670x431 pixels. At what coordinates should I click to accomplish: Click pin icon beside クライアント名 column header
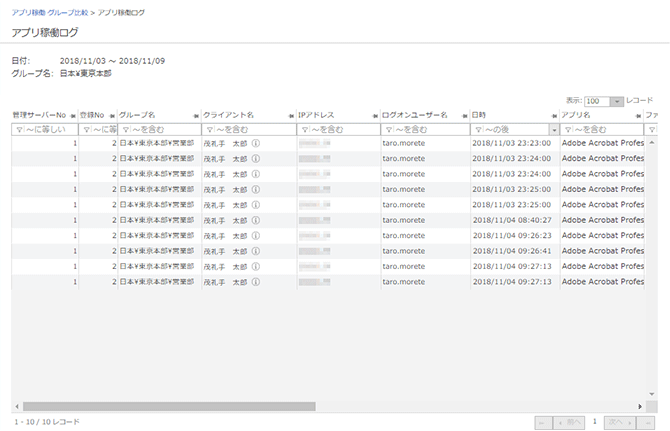(291, 116)
